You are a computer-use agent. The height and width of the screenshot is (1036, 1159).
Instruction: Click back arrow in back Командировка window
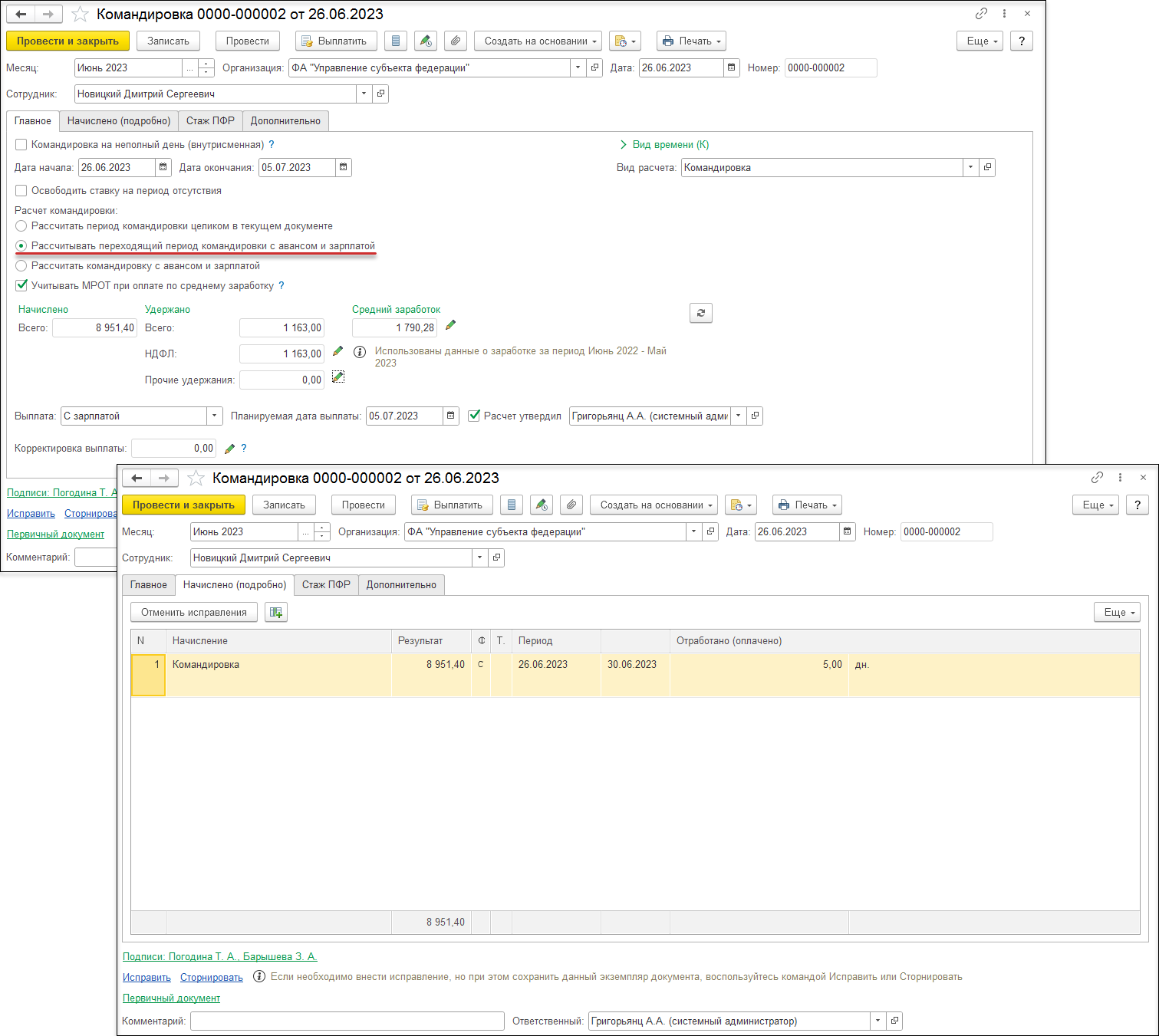21,14
